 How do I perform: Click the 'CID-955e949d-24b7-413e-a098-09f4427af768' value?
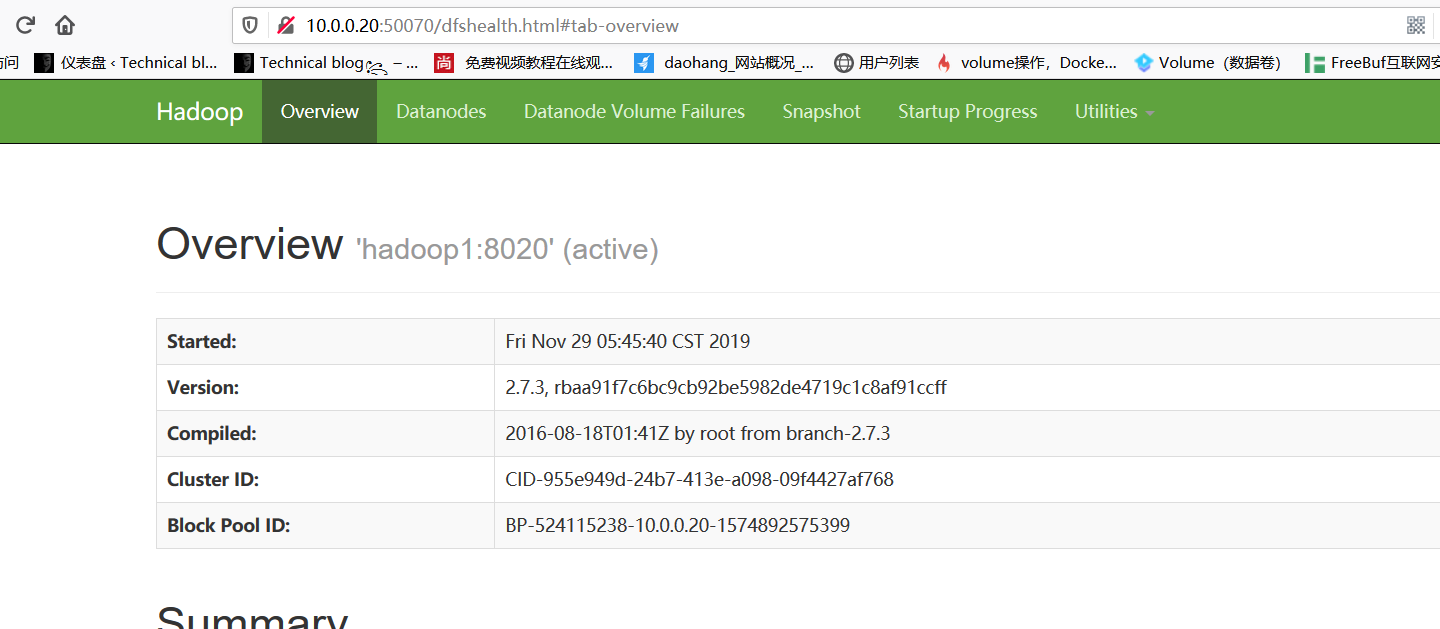click(700, 480)
